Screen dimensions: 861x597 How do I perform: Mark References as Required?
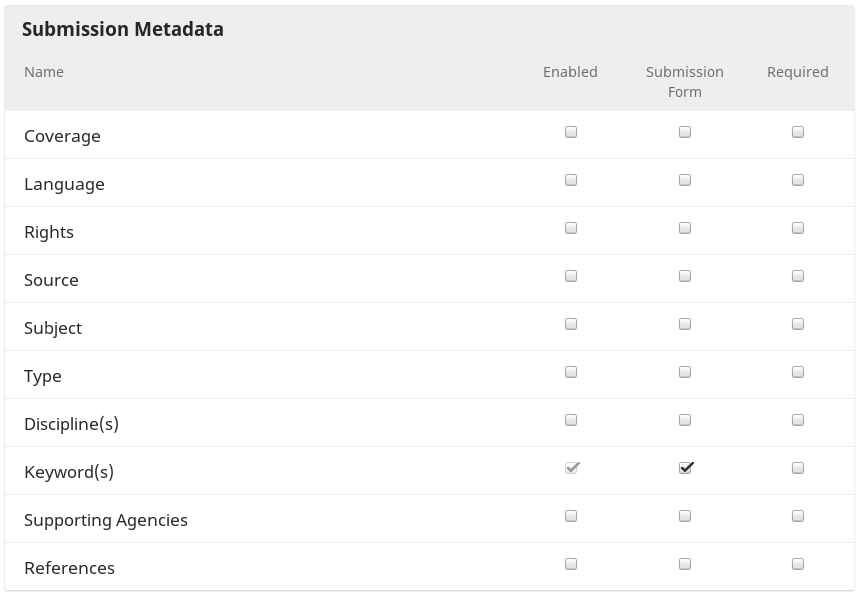click(x=798, y=564)
